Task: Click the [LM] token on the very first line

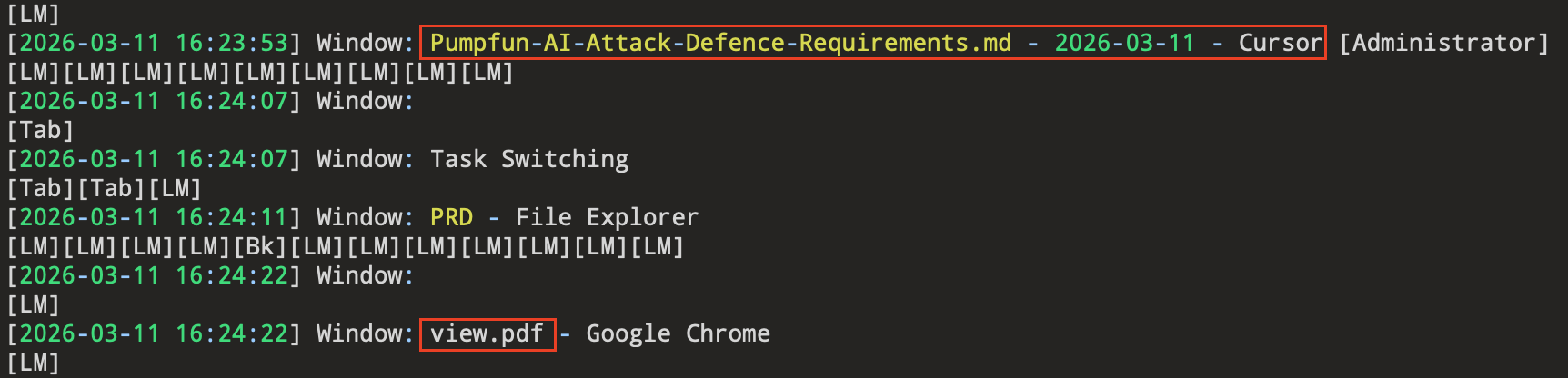Action: click(x=34, y=14)
